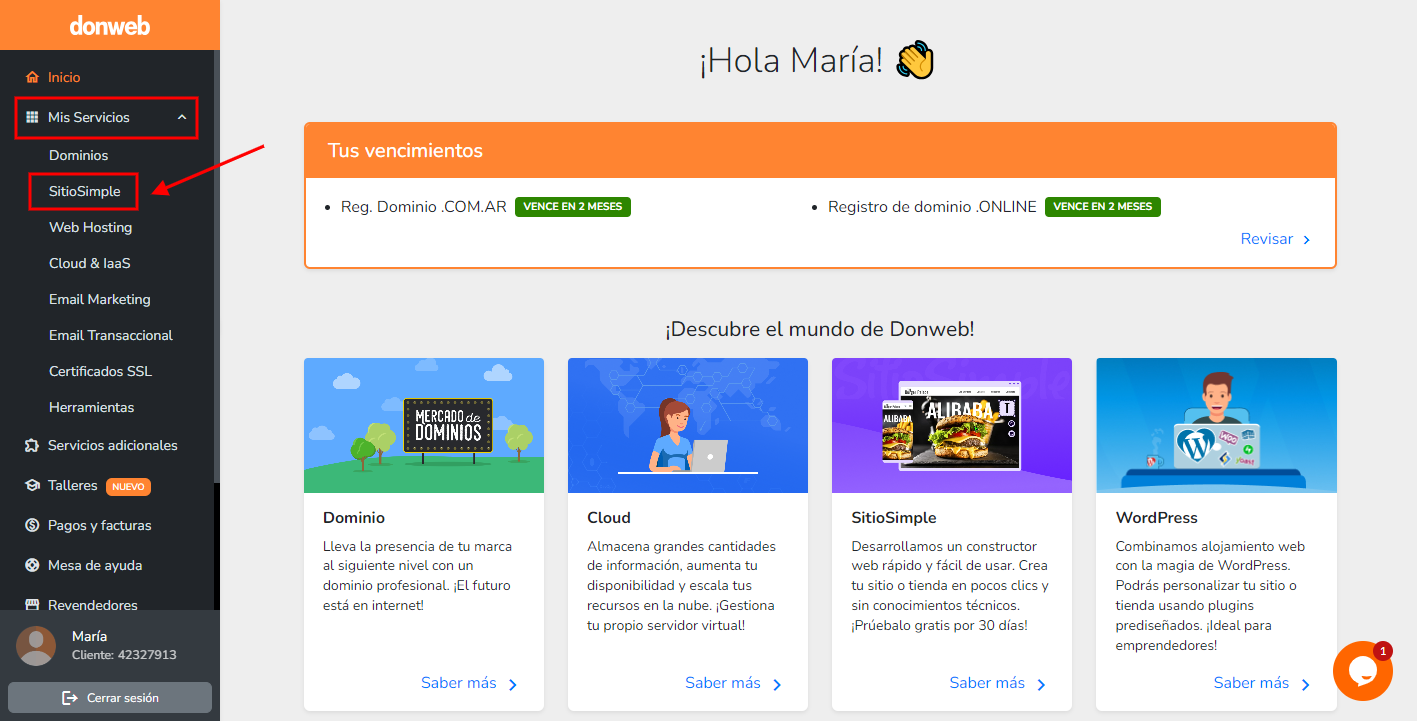The height and width of the screenshot is (721, 1417).
Task: Click VENCE EN 2 MESES badge for .COM.AR
Action: point(573,207)
